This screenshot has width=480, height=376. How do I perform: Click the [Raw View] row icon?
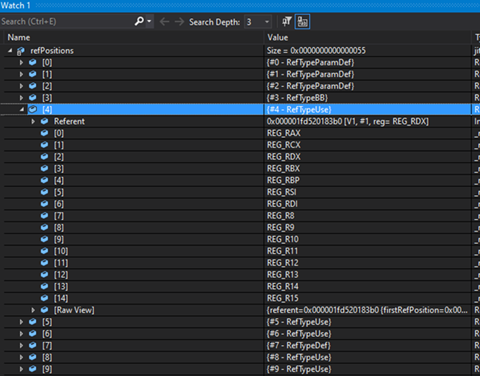click(44, 310)
